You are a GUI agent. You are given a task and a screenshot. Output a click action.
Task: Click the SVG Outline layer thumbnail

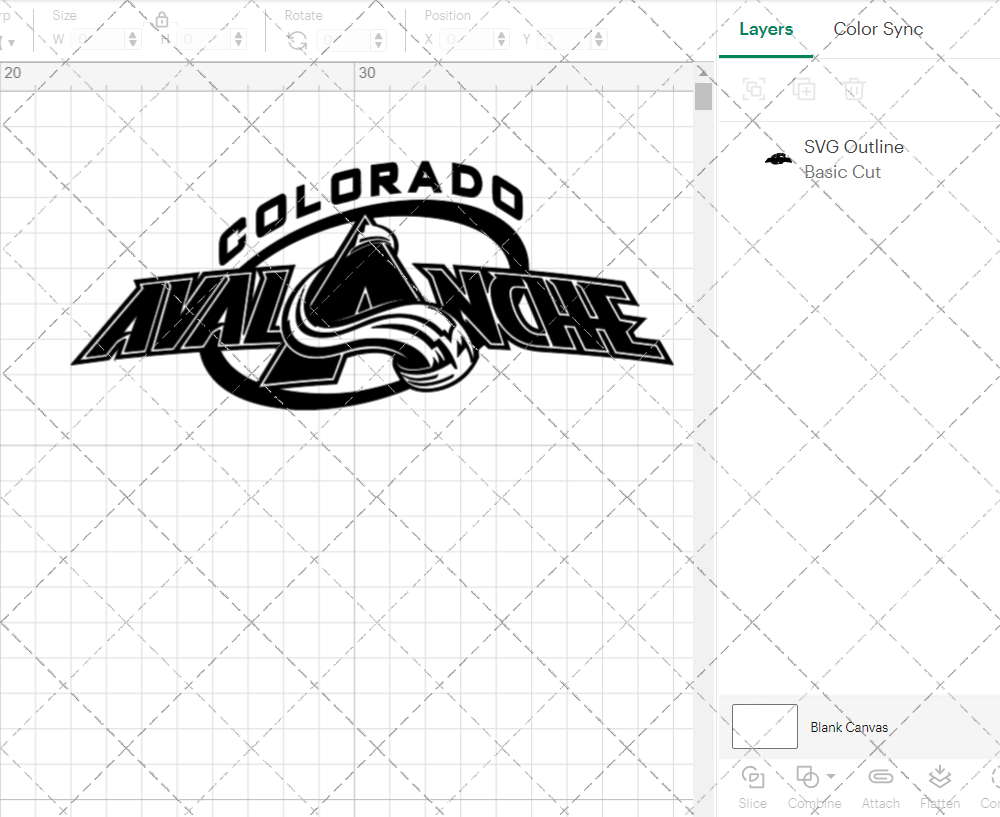778,159
